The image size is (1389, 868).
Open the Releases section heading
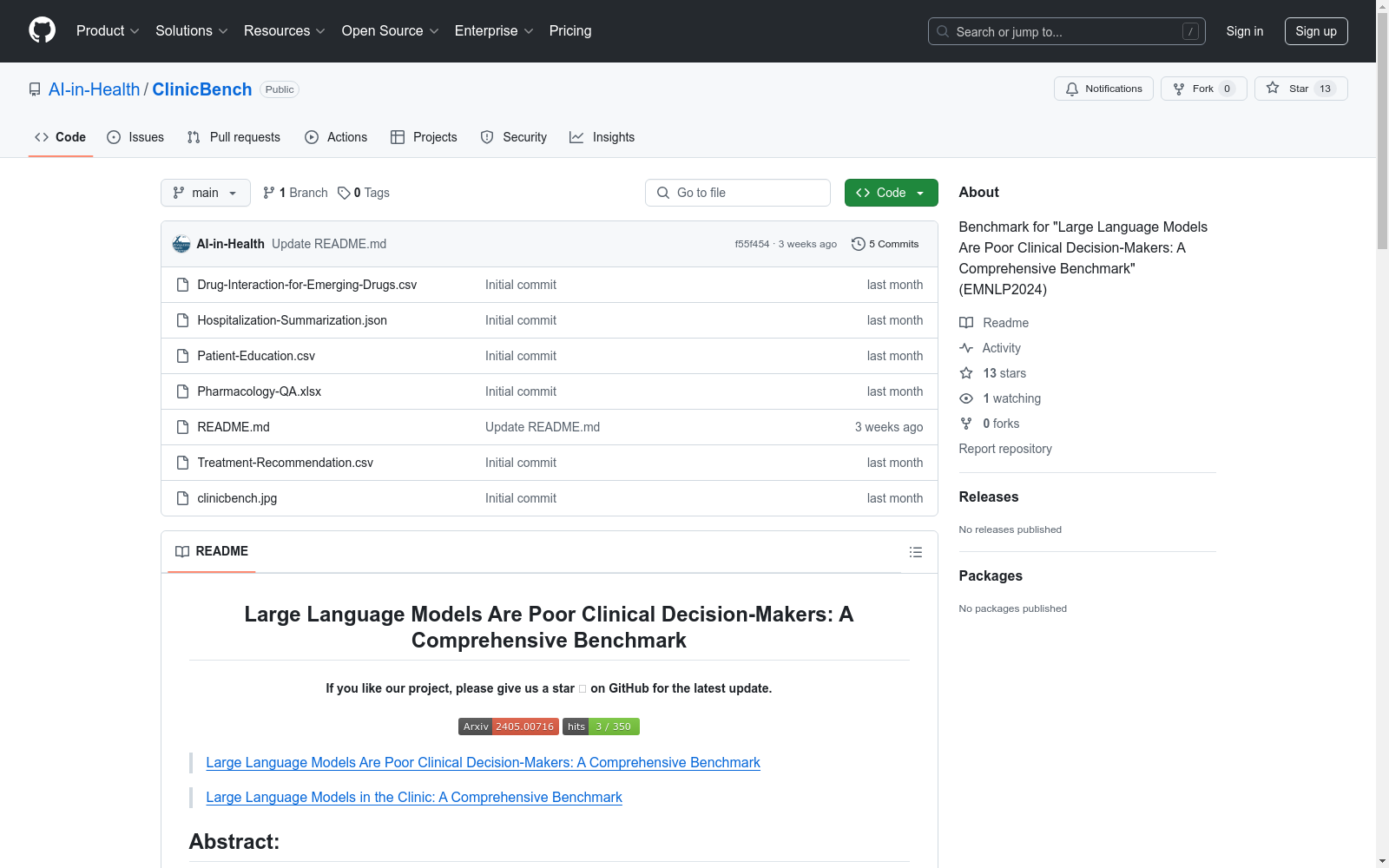989,497
